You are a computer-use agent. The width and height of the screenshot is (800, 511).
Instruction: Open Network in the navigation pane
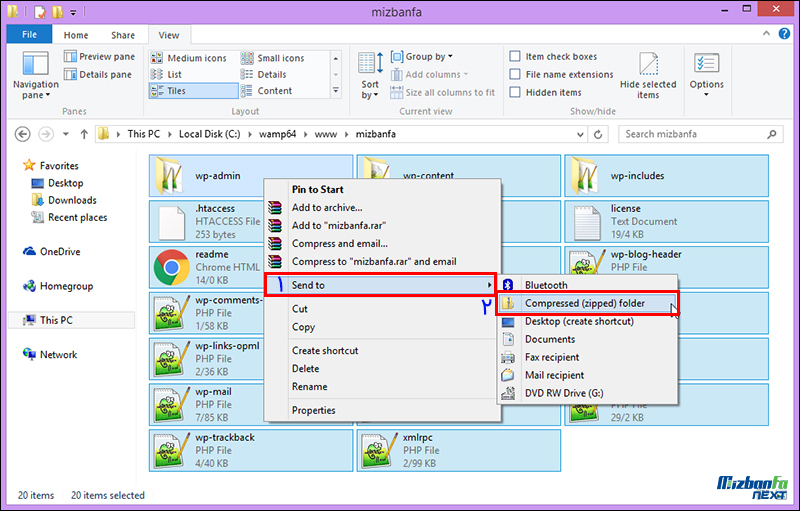pyautogui.click(x=50, y=354)
